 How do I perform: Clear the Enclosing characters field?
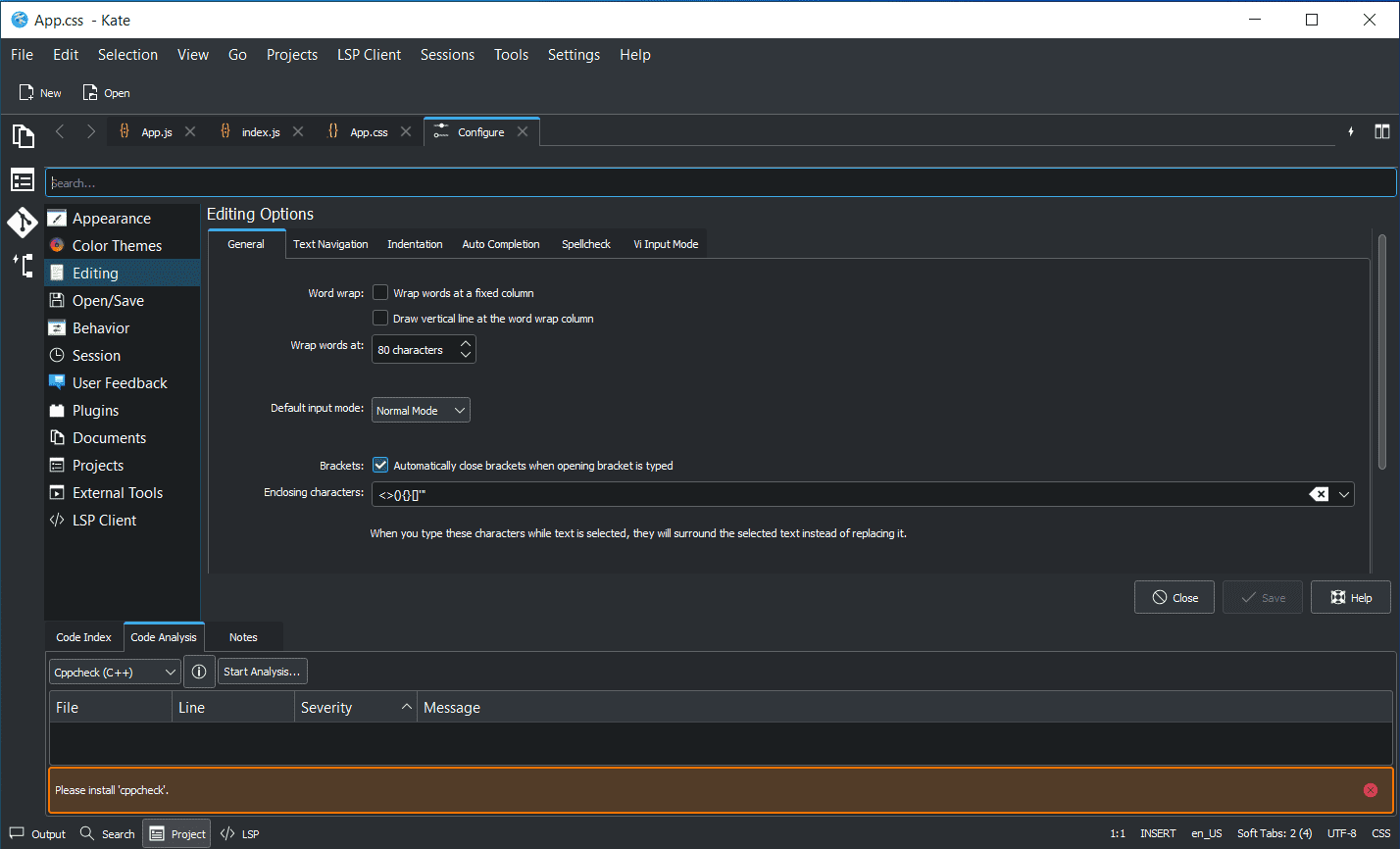1319,494
